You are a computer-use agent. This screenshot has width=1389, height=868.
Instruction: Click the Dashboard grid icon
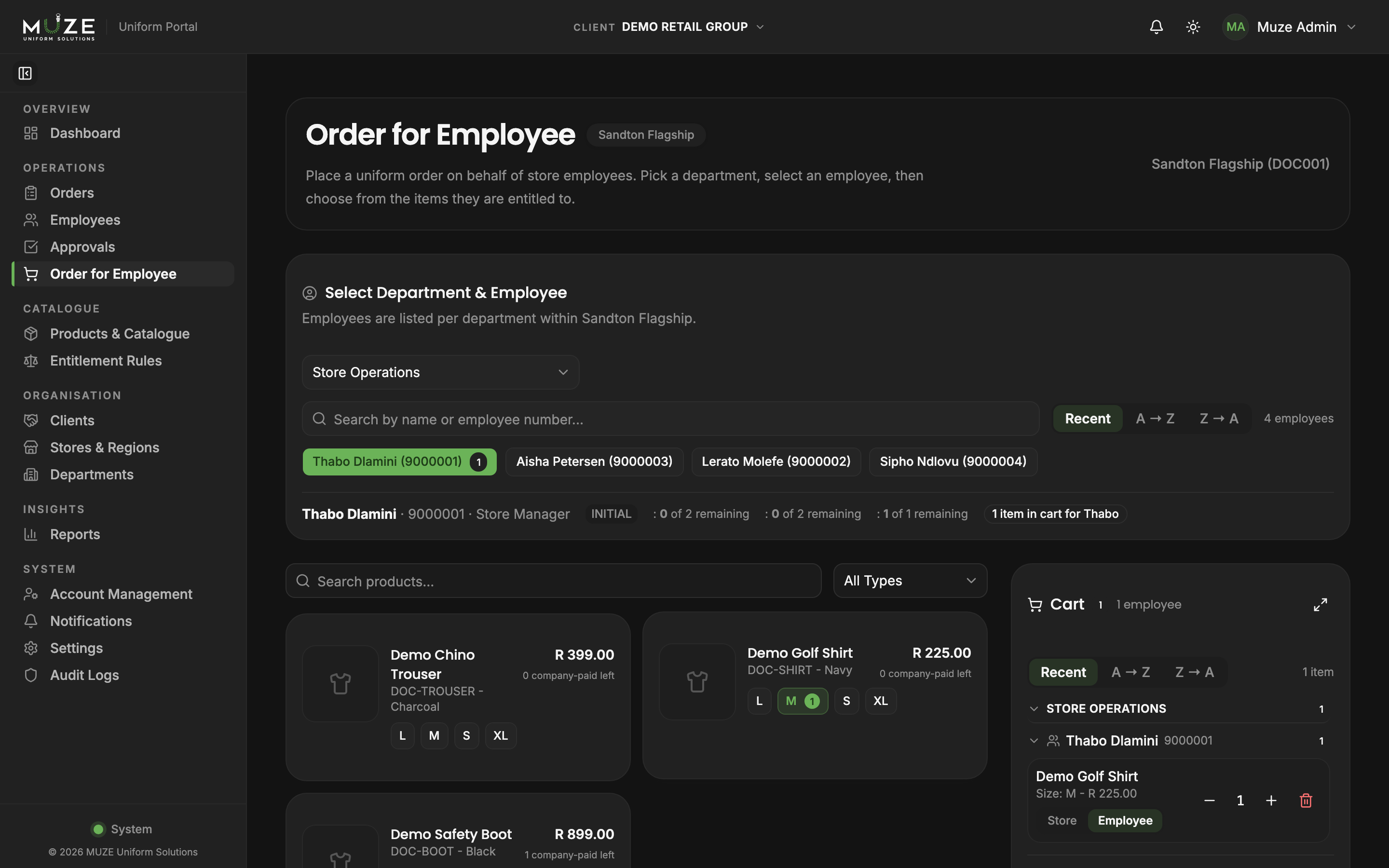[x=31, y=133]
